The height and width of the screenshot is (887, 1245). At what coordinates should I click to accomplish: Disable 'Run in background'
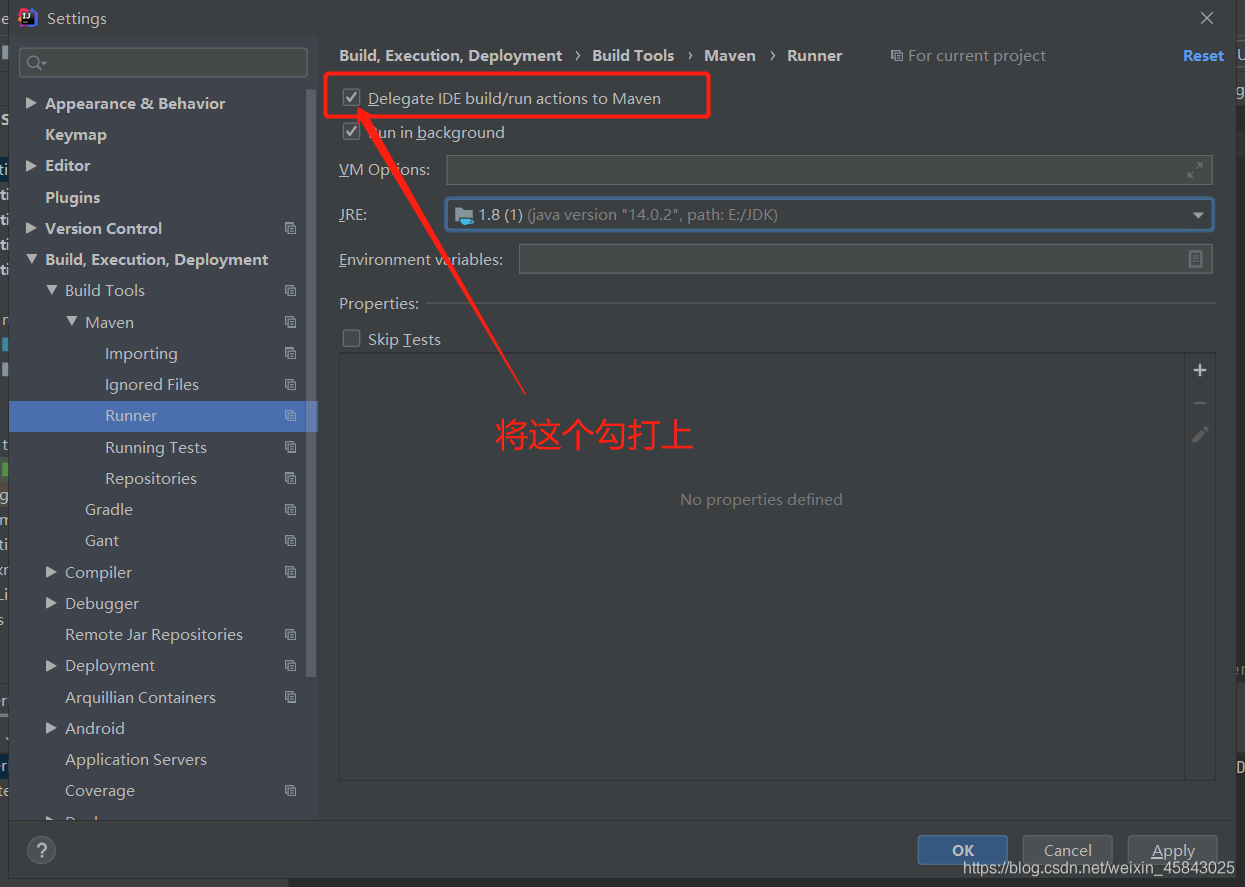tap(351, 131)
